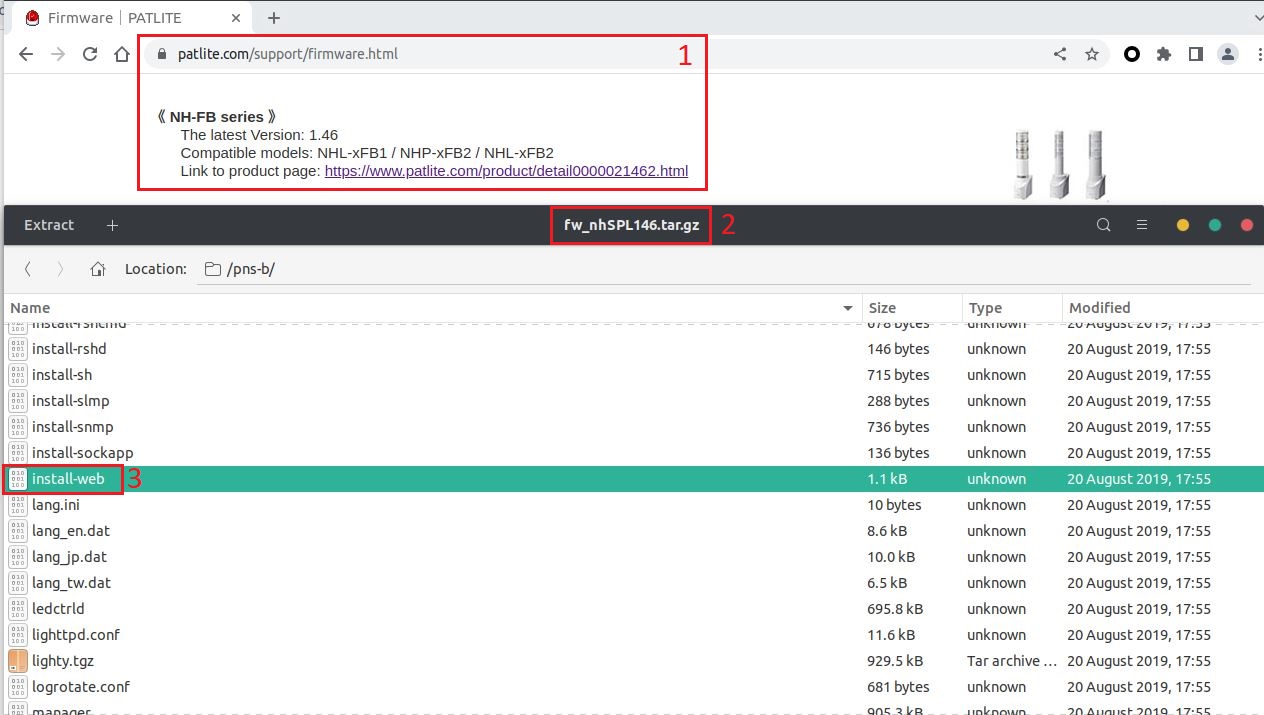Go to browser home page icon
Viewport: 1264px width, 715px height.
122,55
